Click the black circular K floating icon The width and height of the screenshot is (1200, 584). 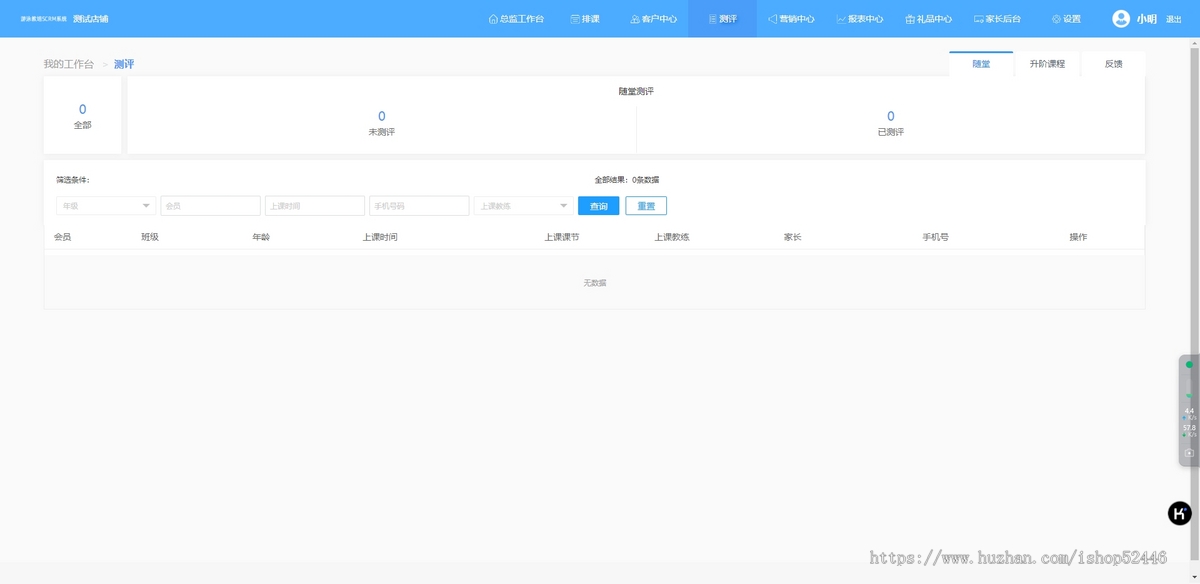[1180, 513]
